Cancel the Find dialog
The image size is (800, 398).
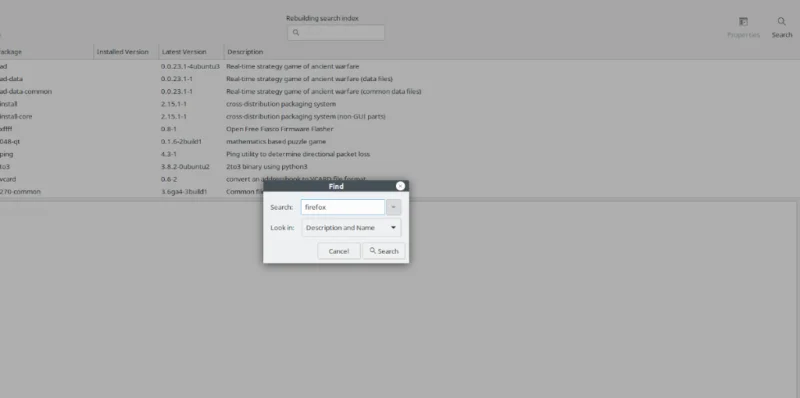pos(339,251)
